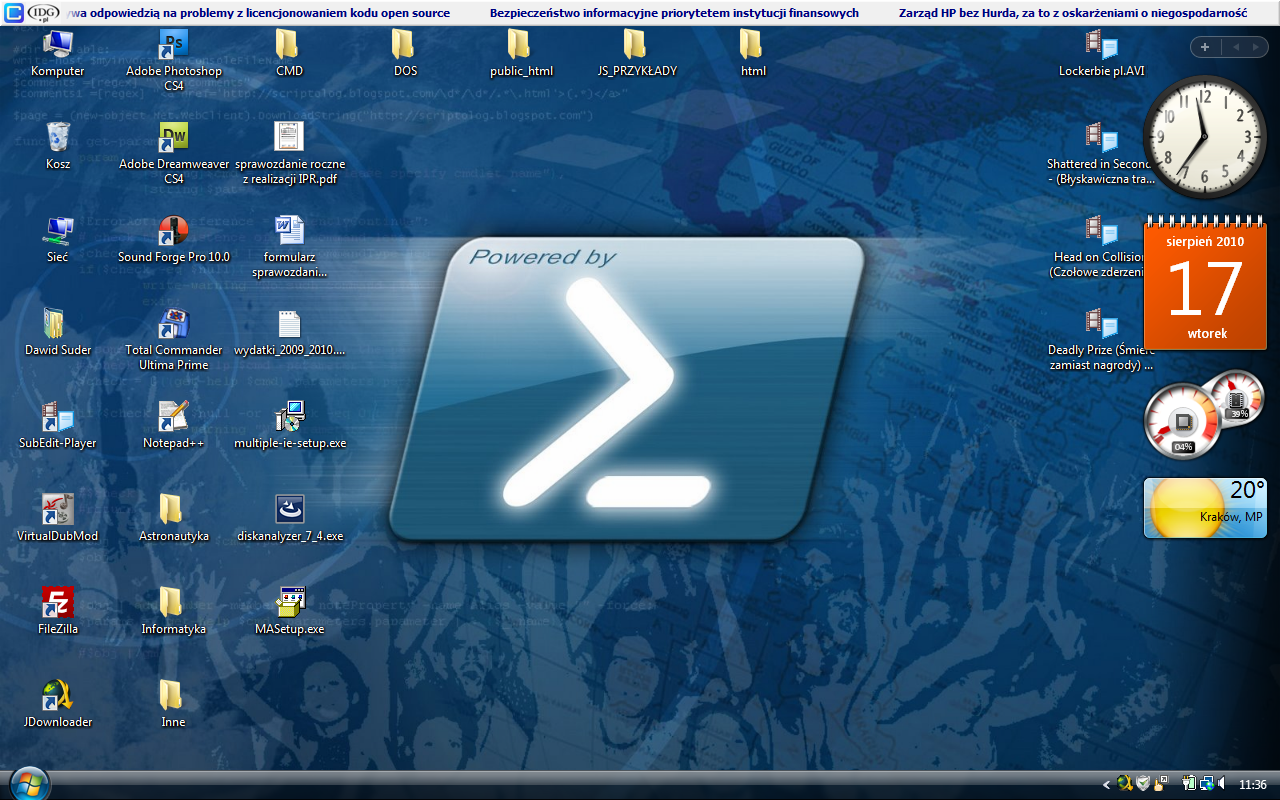Click the taskbar clock 11:36
Screen dimensions: 1280x800
tap(1253, 785)
